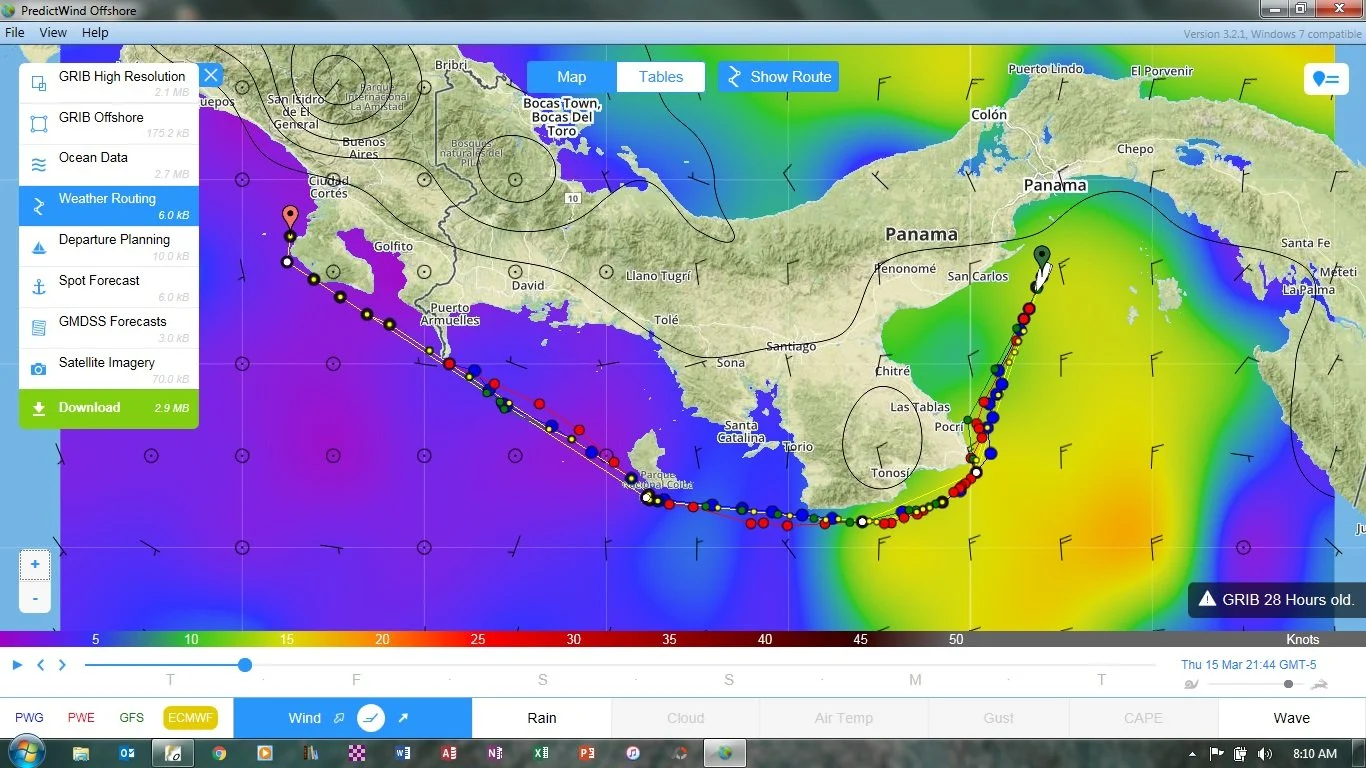Open the GMDSS Forecasts item
This screenshot has height=768, width=1366.
[x=109, y=329]
